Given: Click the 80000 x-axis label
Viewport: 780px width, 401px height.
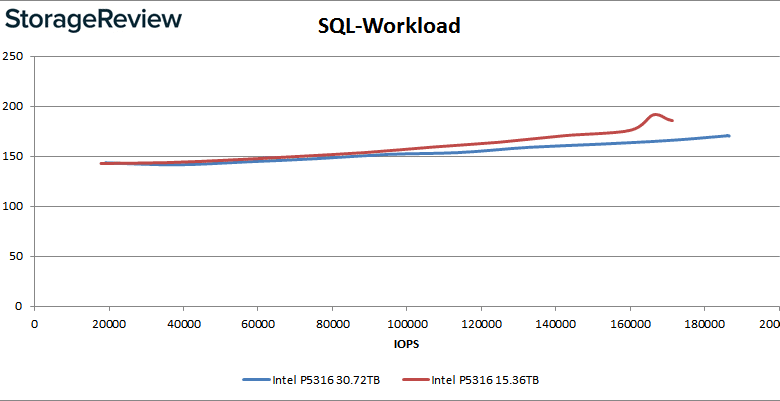Looking at the screenshot, I should [x=332, y=324].
